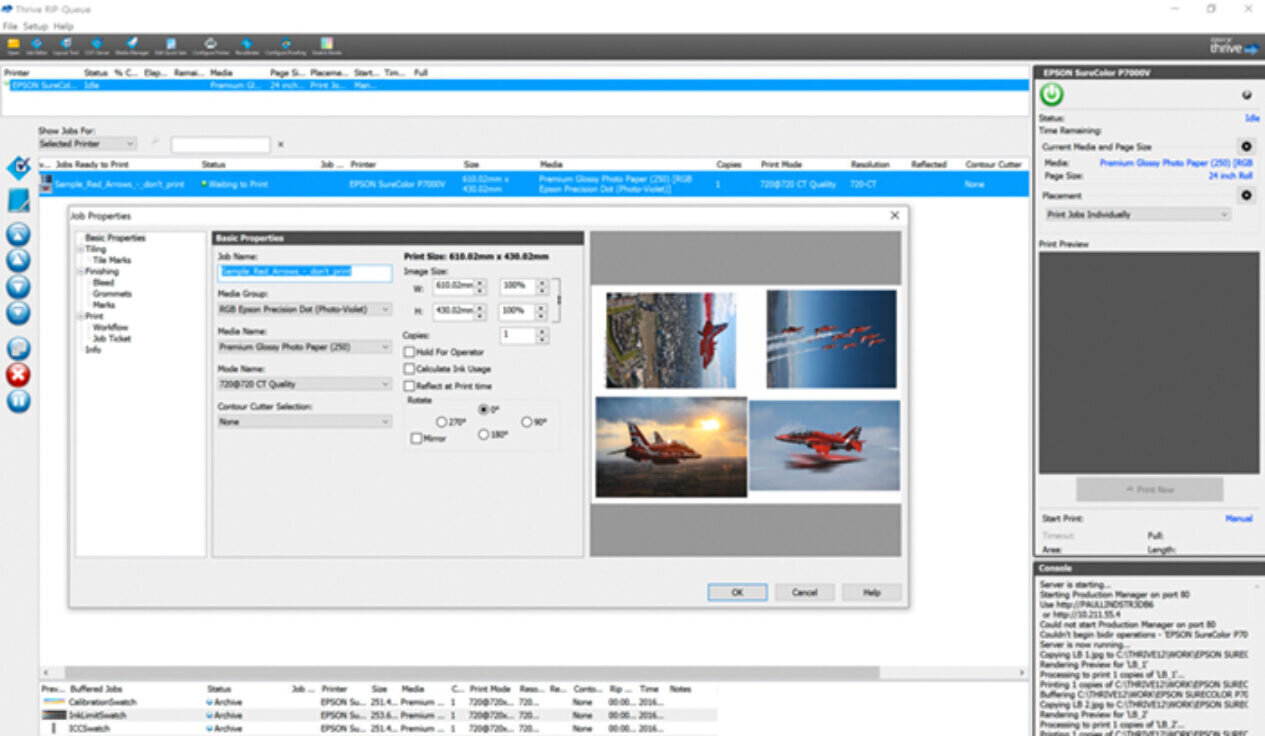Open the Media Manager tool
The width and height of the screenshot is (1265, 736).
[x=132, y=45]
